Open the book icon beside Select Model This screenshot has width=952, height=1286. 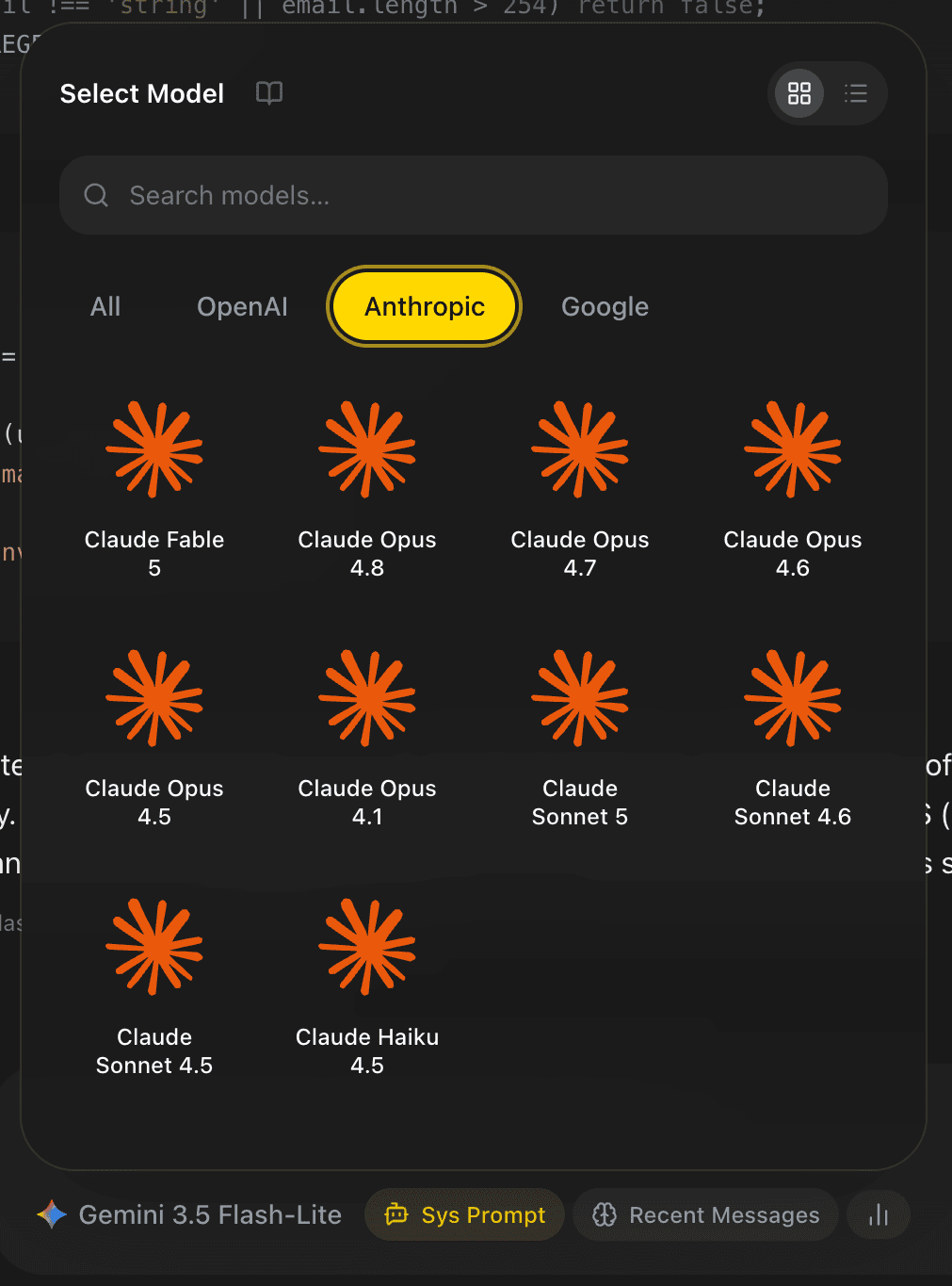coord(269,92)
